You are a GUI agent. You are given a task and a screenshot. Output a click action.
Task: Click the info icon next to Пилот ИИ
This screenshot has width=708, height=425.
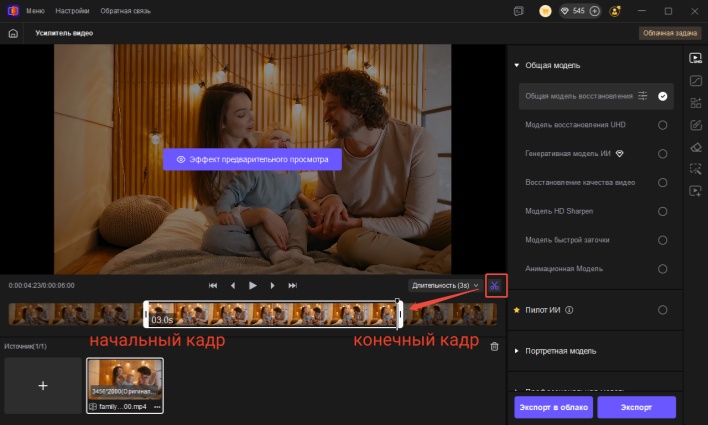tap(569, 310)
